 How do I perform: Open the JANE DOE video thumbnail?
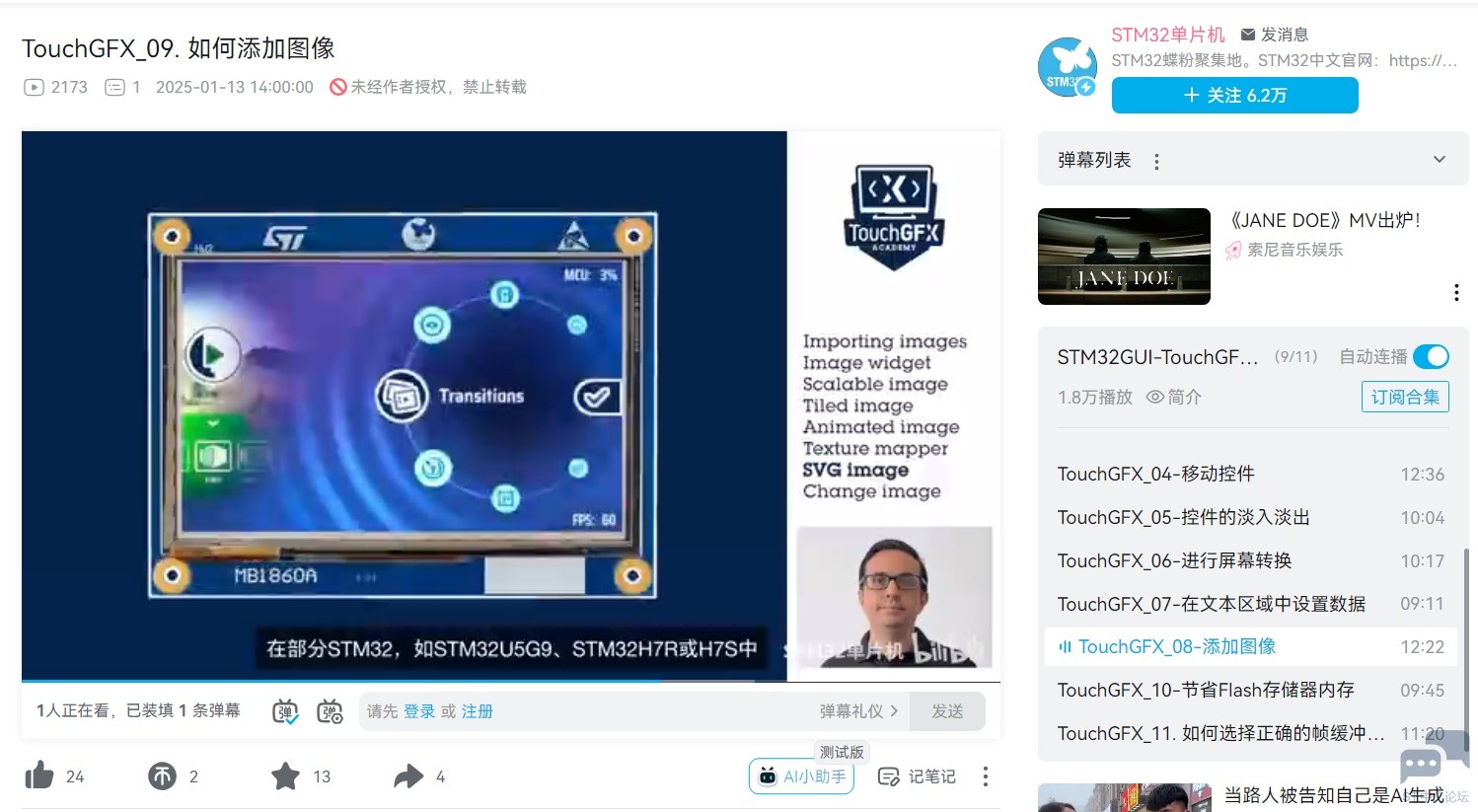1124,257
